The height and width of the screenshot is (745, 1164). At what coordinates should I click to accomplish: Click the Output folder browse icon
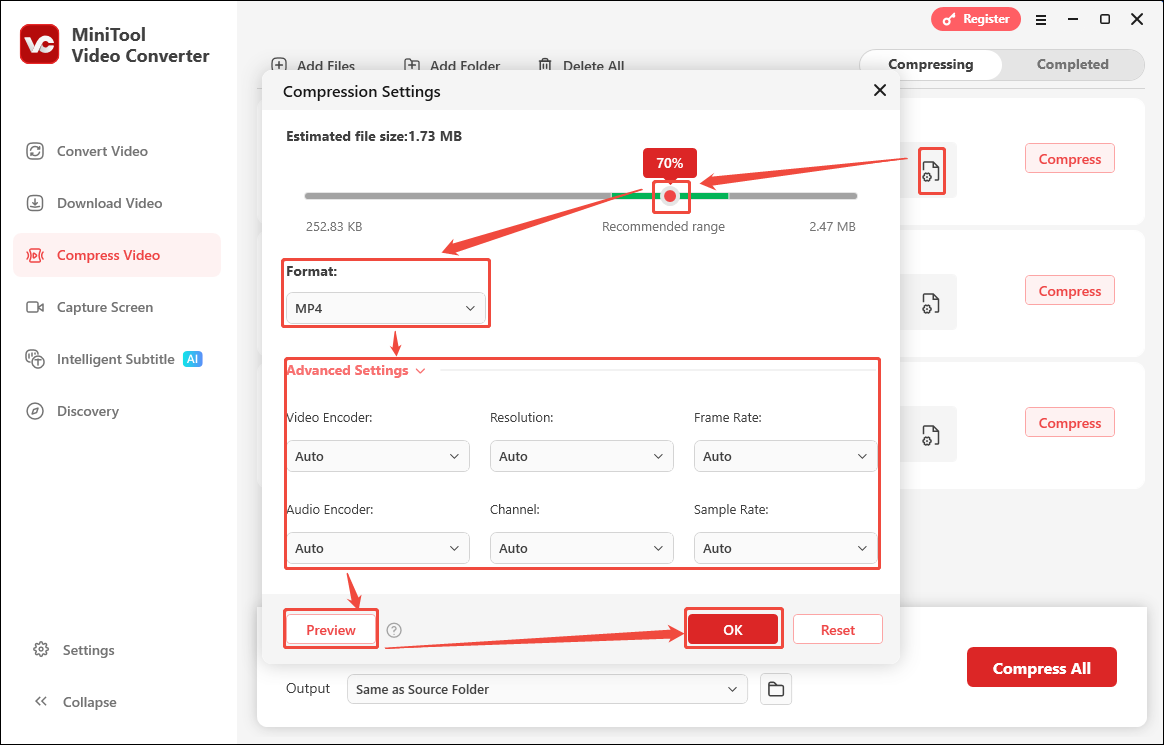[x=775, y=689]
